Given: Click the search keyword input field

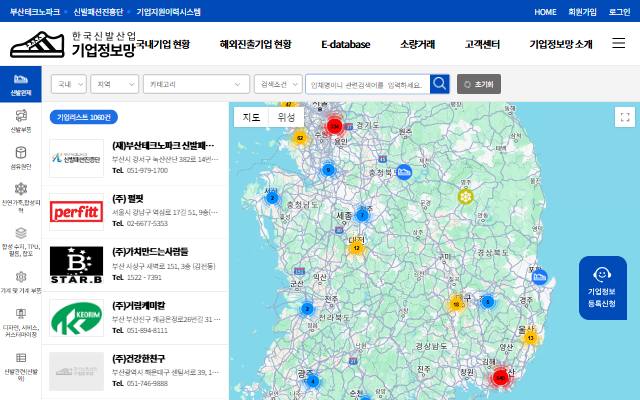Looking at the screenshot, I should 368,84.
